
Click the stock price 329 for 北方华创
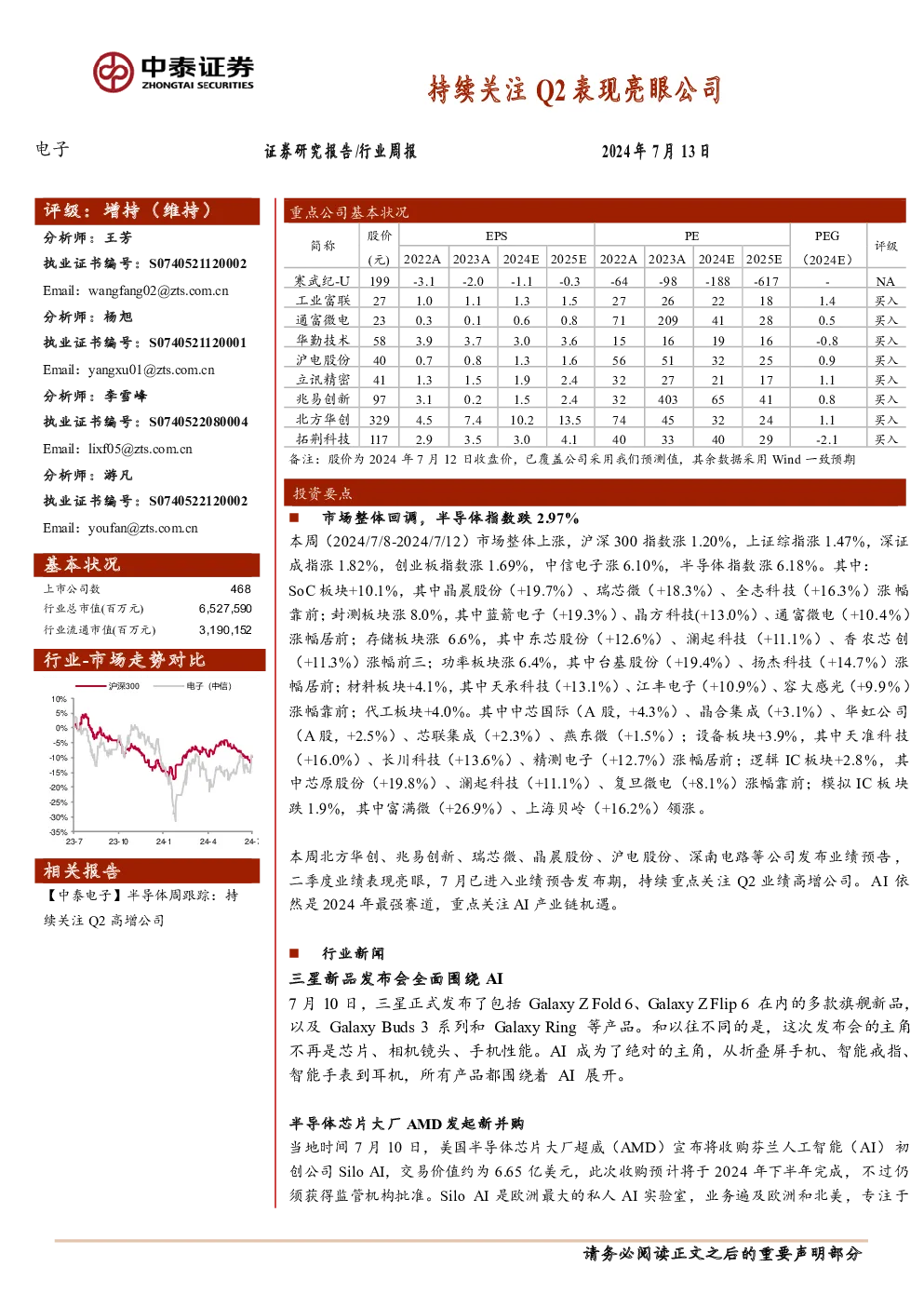click(x=380, y=420)
